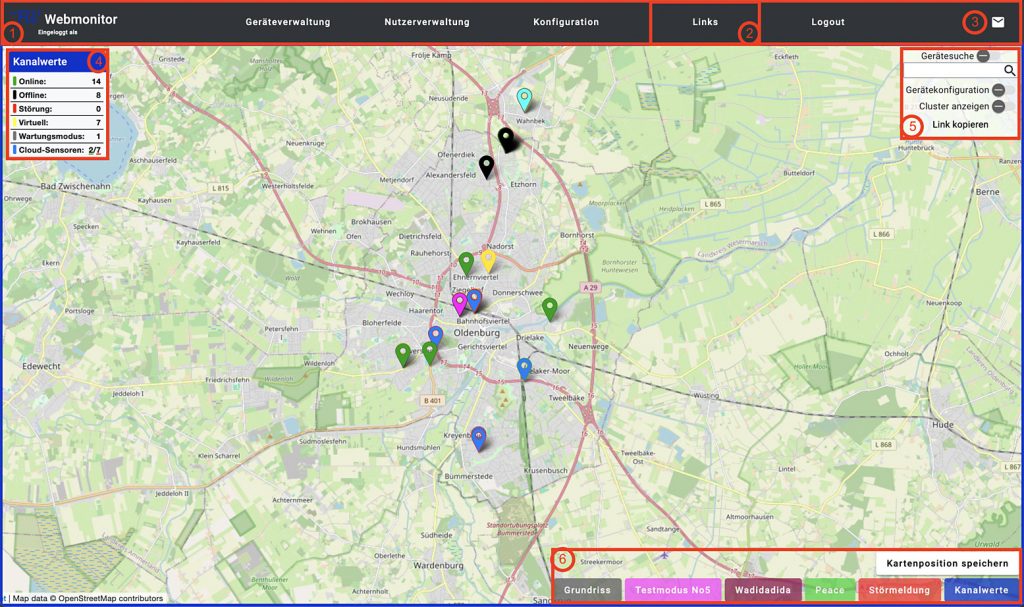Viewport: 1024px width, 607px height.
Task: Click the Link kopieren button
Action: (x=960, y=125)
